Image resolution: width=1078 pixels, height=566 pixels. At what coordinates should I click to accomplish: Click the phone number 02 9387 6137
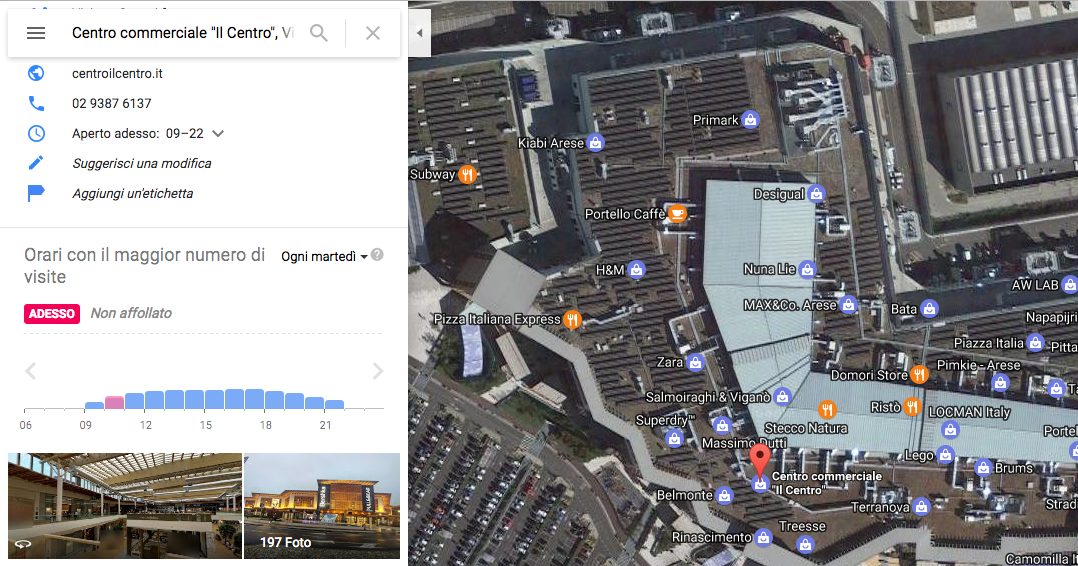(111, 103)
